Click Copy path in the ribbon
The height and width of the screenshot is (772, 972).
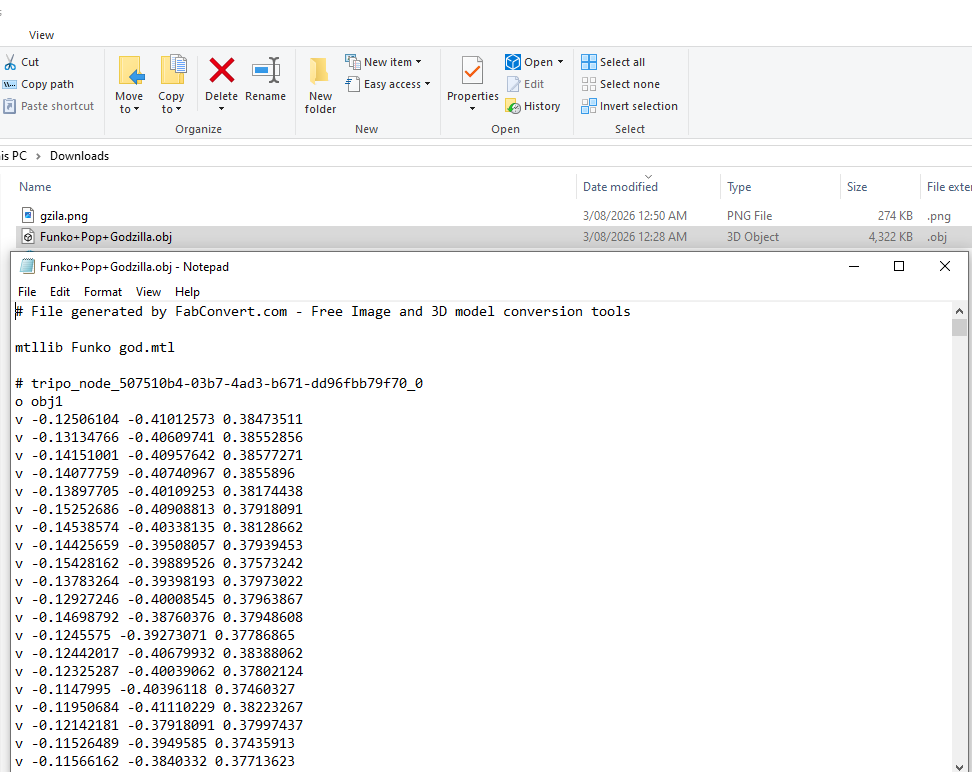pos(38,84)
